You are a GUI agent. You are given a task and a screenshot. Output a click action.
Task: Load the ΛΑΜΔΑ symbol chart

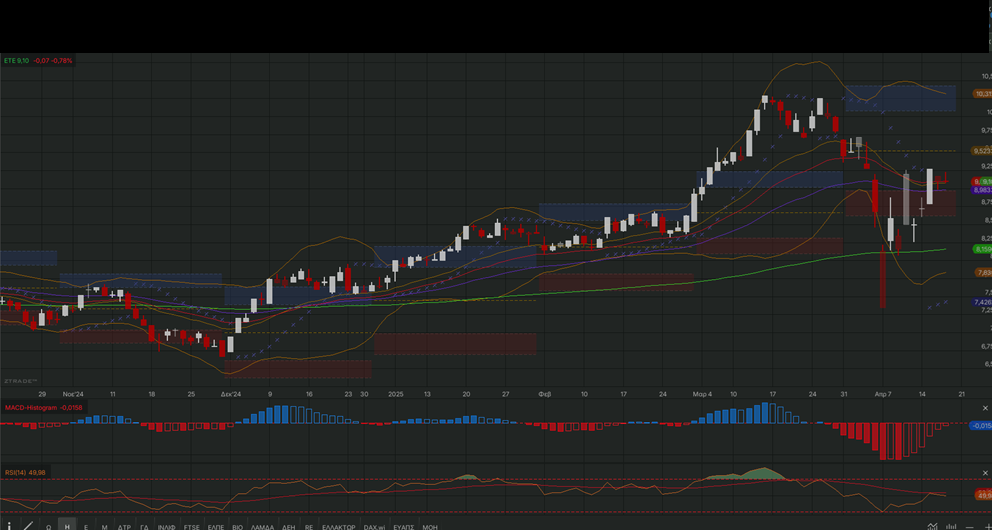click(x=263, y=527)
